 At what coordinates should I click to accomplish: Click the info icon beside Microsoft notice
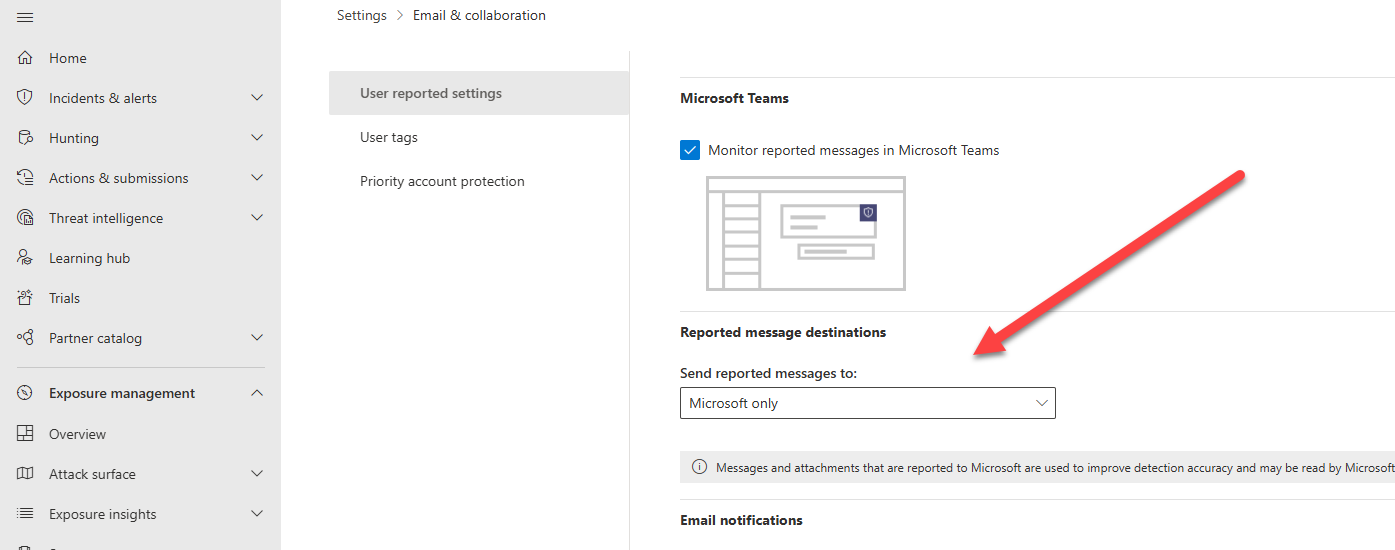[699, 467]
